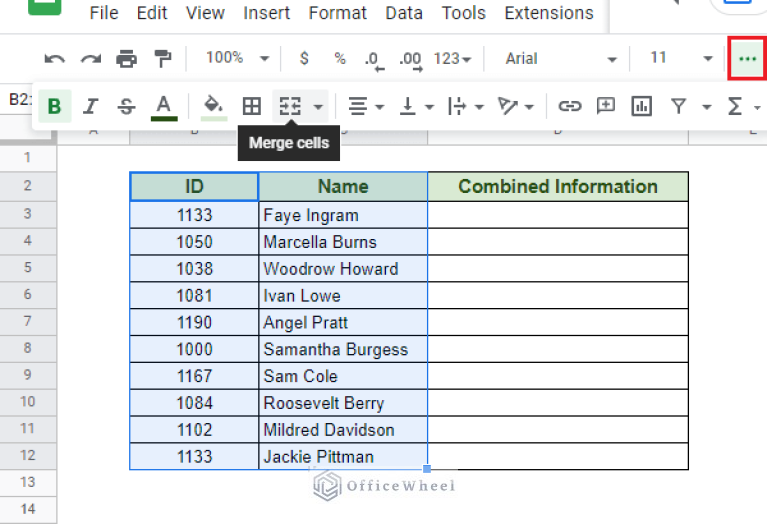Open the Tools menu
The image size is (767, 524).
[x=463, y=13]
